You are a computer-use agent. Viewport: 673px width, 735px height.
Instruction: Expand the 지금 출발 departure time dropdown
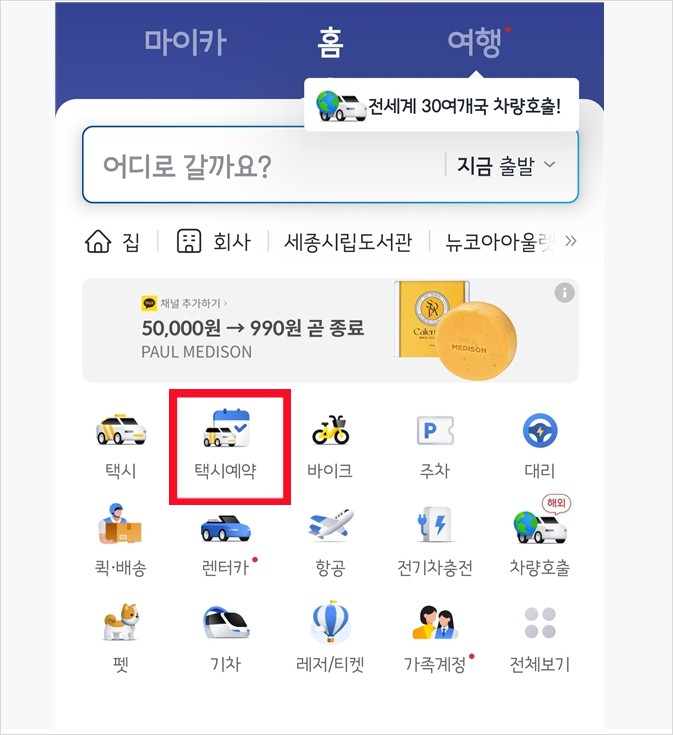pos(507,165)
